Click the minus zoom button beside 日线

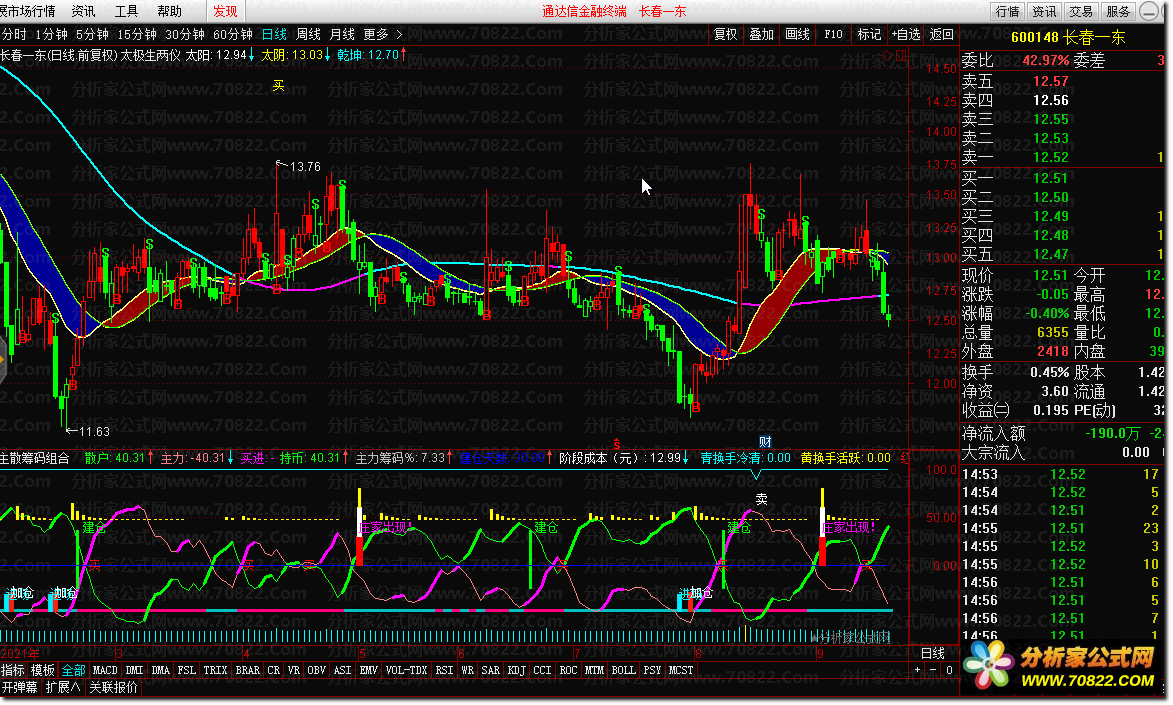pos(933,671)
